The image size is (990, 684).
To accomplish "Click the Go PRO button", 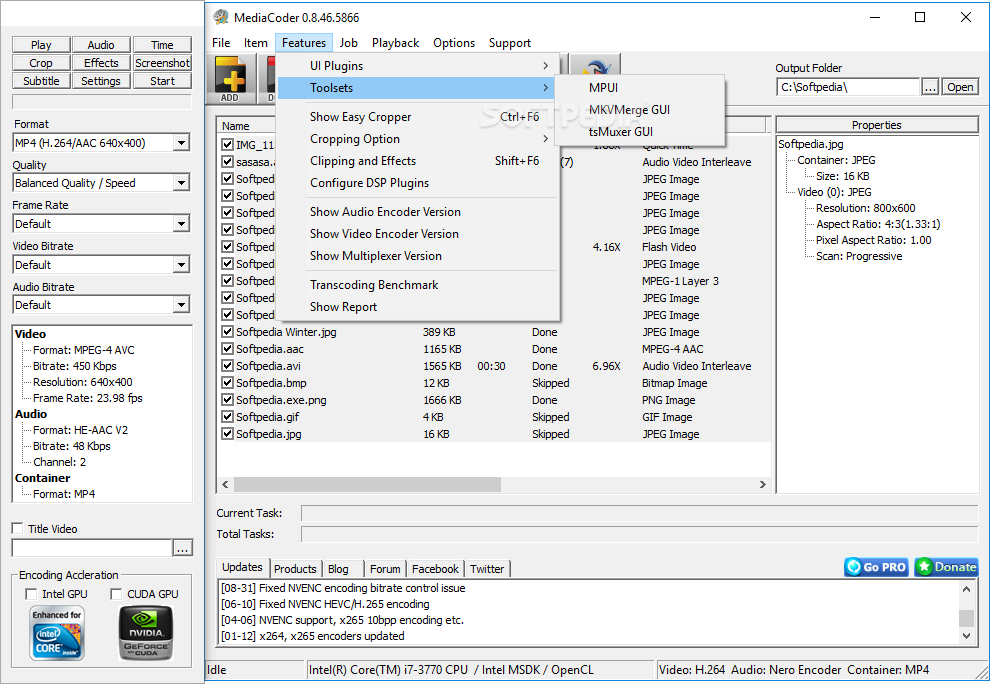I will coord(876,567).
